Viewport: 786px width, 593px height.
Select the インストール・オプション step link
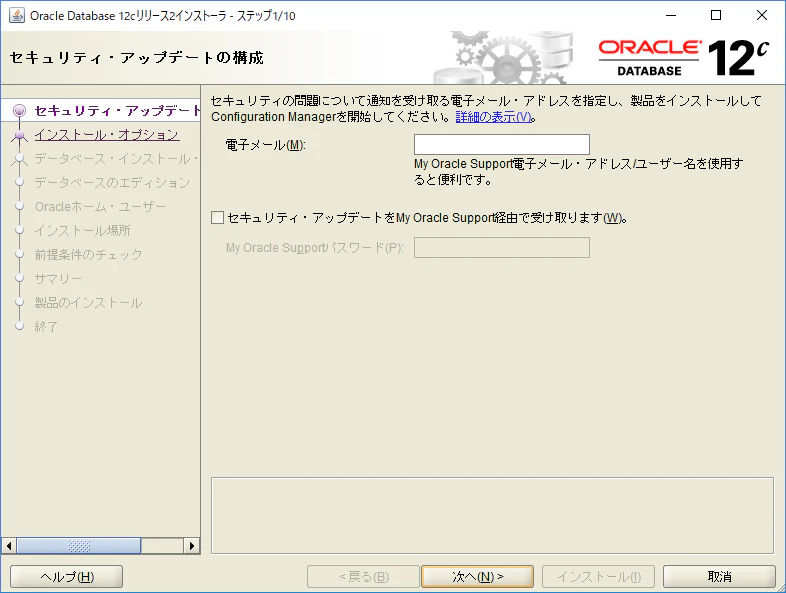coord(107,134)
